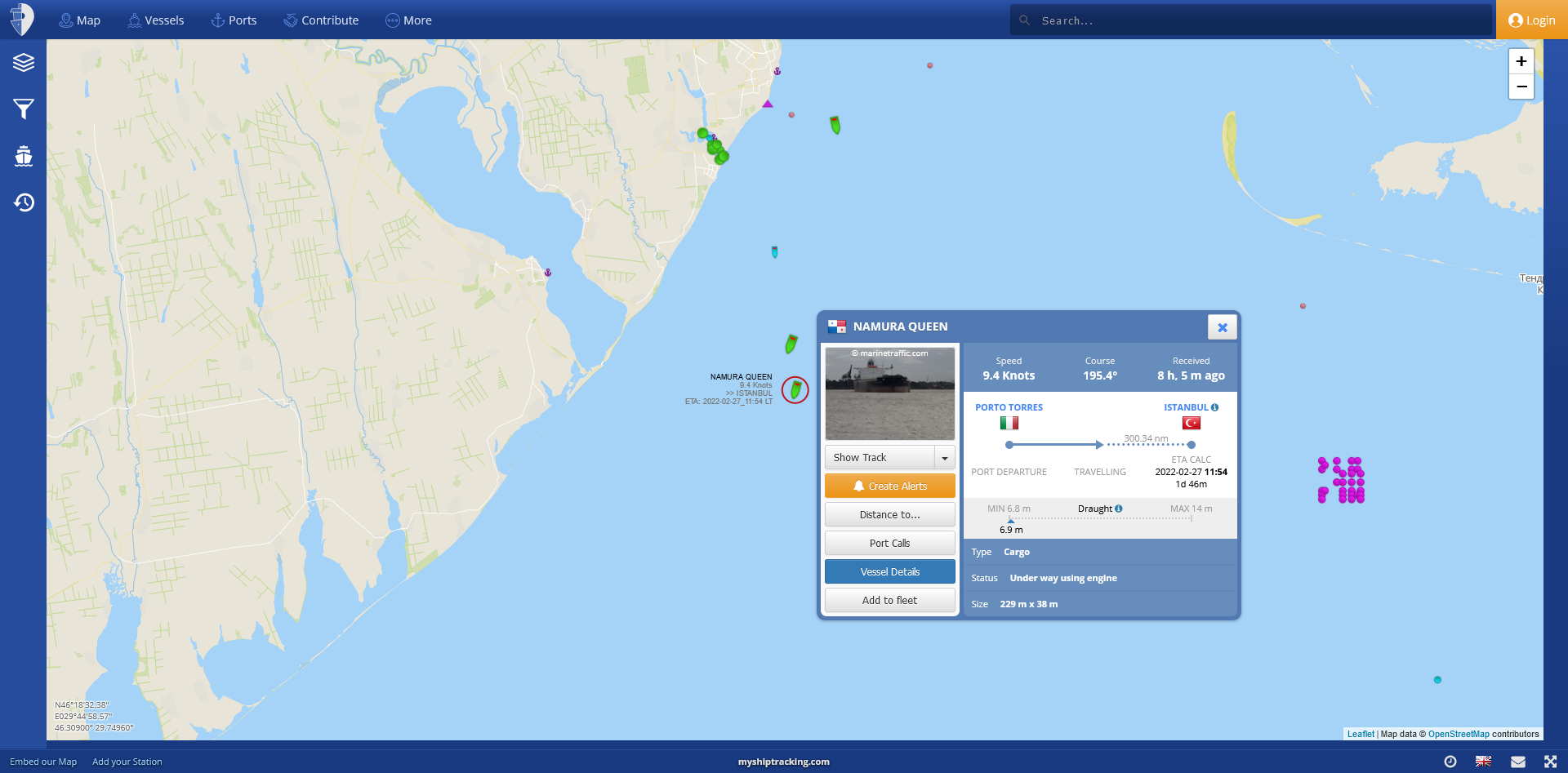Close the NAMURA QUEEN popup
1568x773 pixels.
(x=1222, y=327)
